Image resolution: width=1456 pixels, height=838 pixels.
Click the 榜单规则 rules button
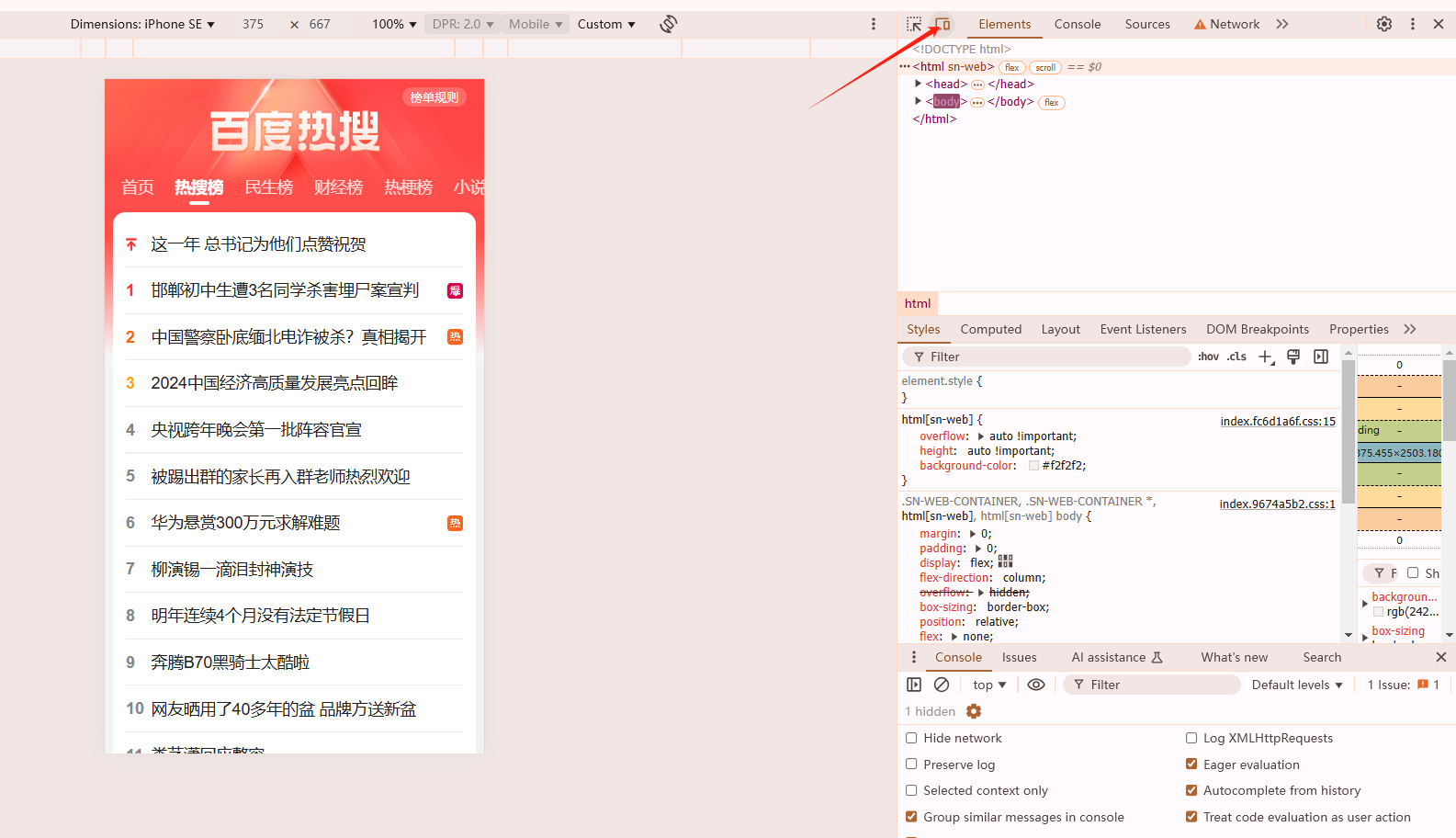(435, 97)
